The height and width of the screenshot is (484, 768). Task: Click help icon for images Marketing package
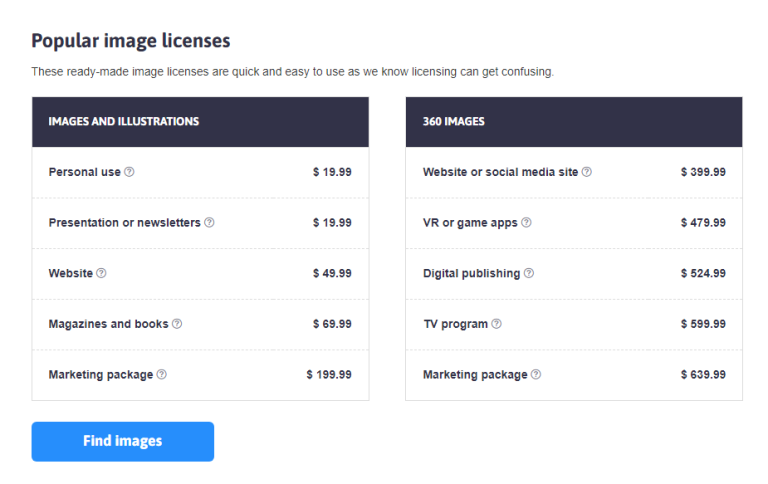[x=162, y=375]
